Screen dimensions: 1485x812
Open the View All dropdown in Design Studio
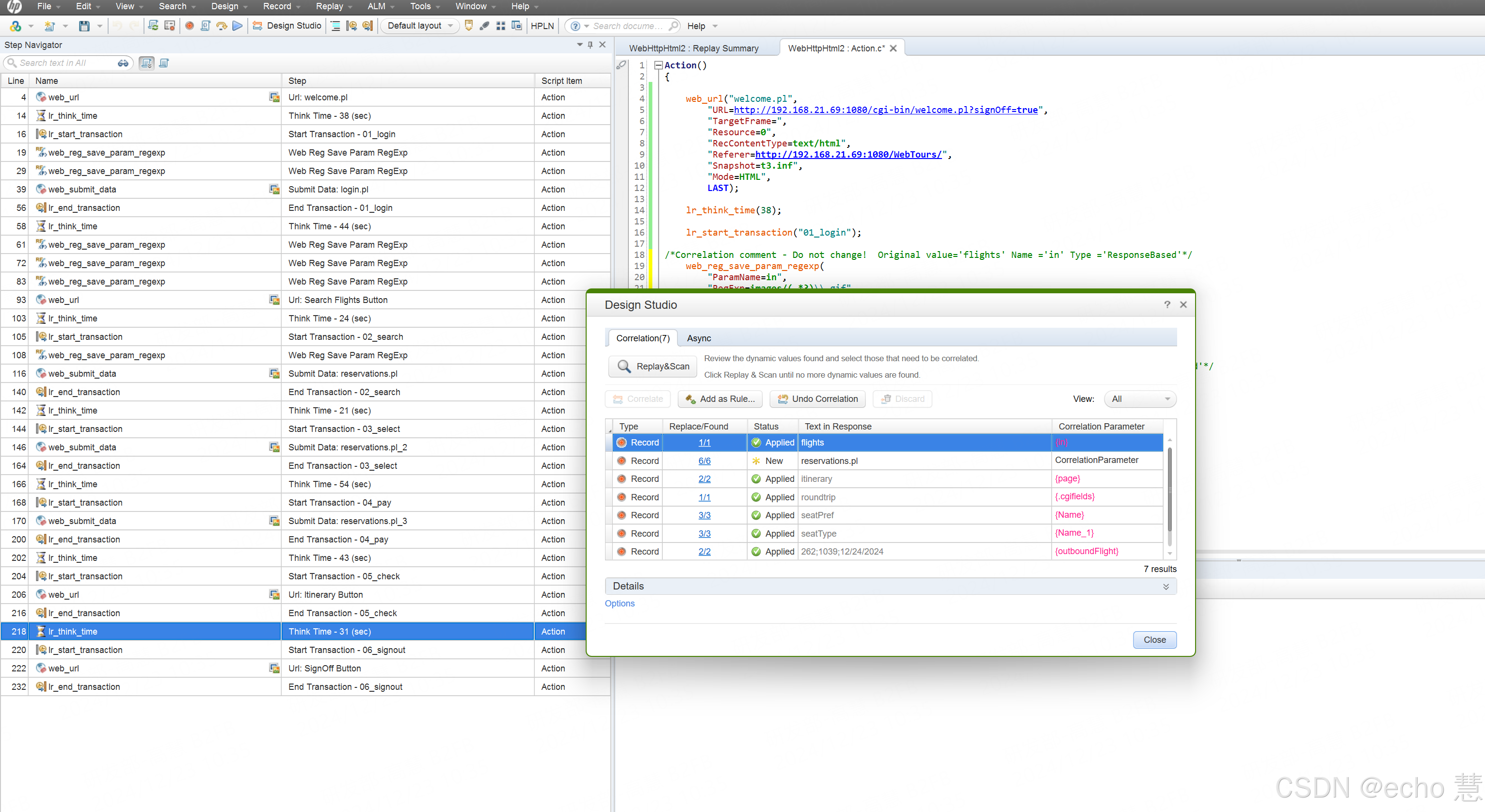pos(1140,399)
